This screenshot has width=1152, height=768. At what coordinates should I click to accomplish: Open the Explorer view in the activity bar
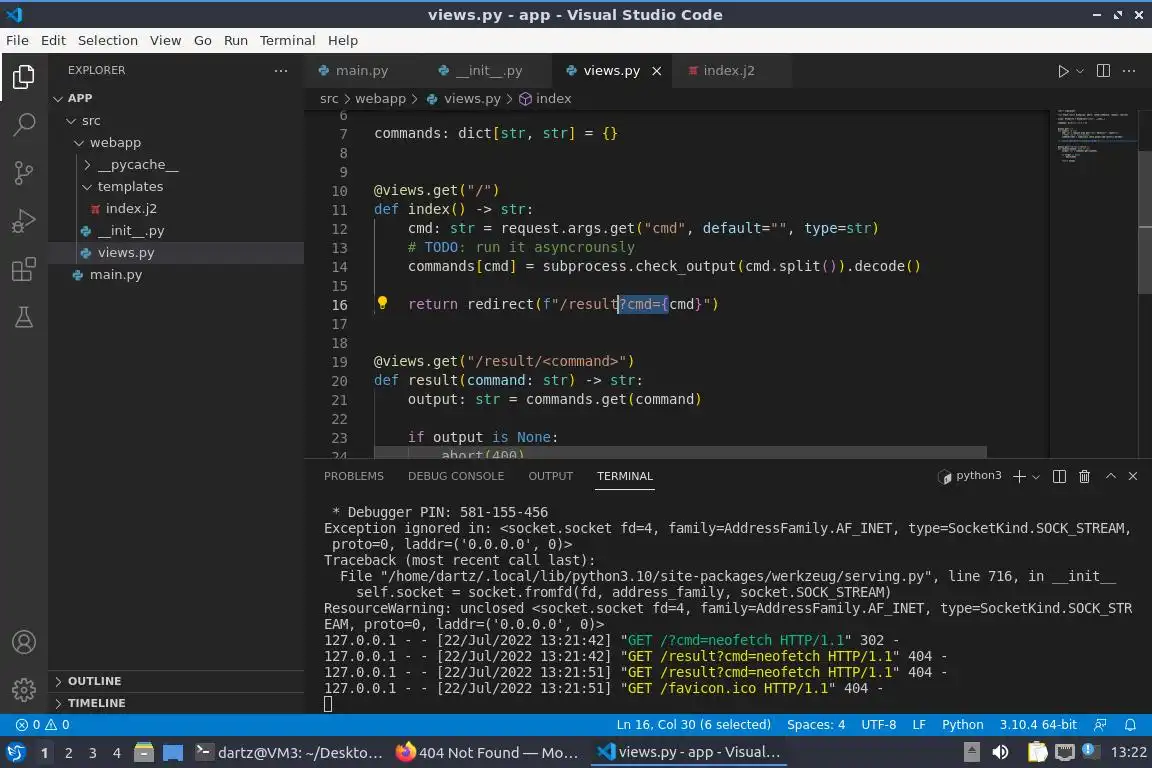24,76
